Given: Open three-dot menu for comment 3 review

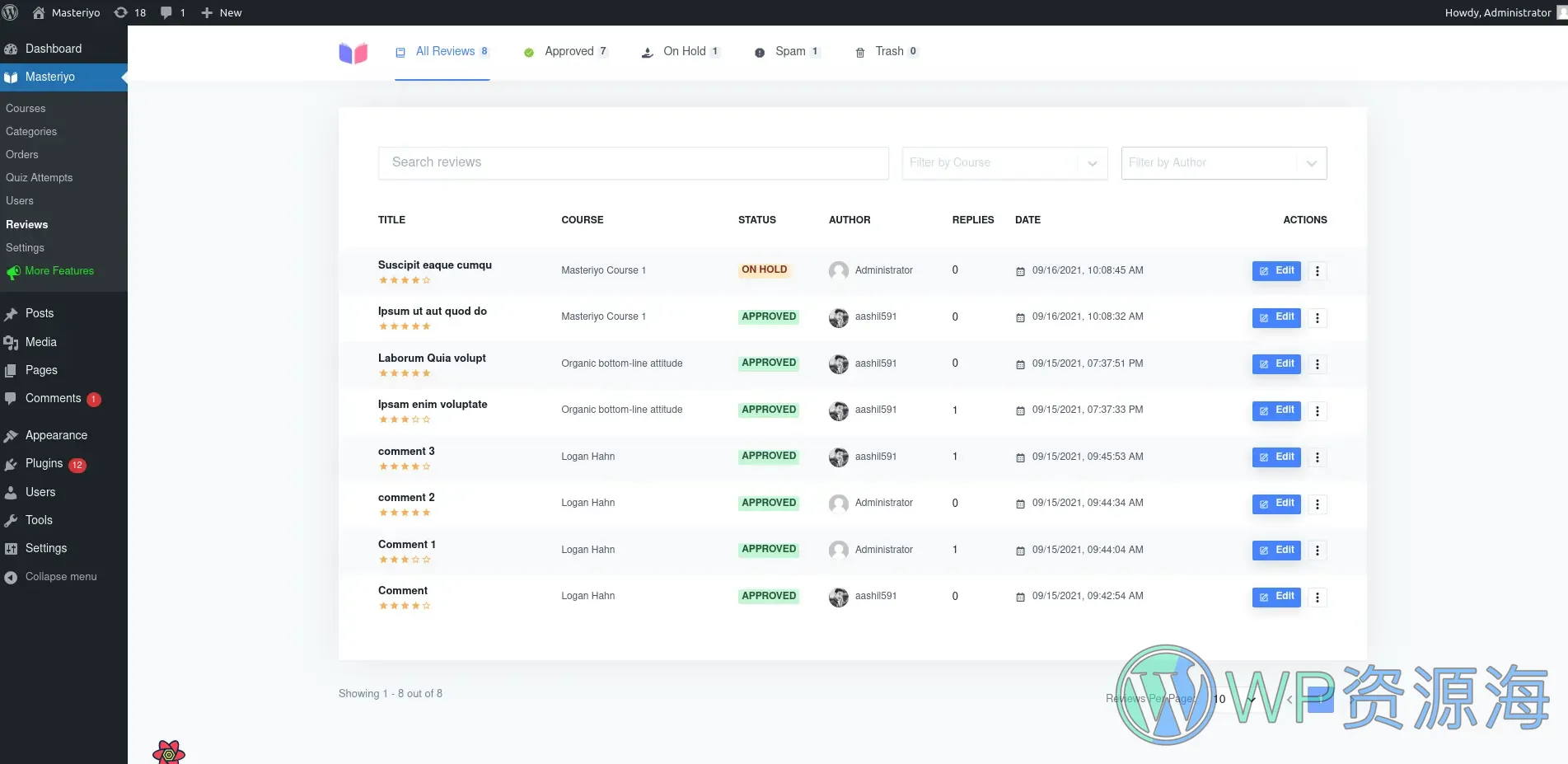Looking at the screenshot, I should tap(1317, 457).
